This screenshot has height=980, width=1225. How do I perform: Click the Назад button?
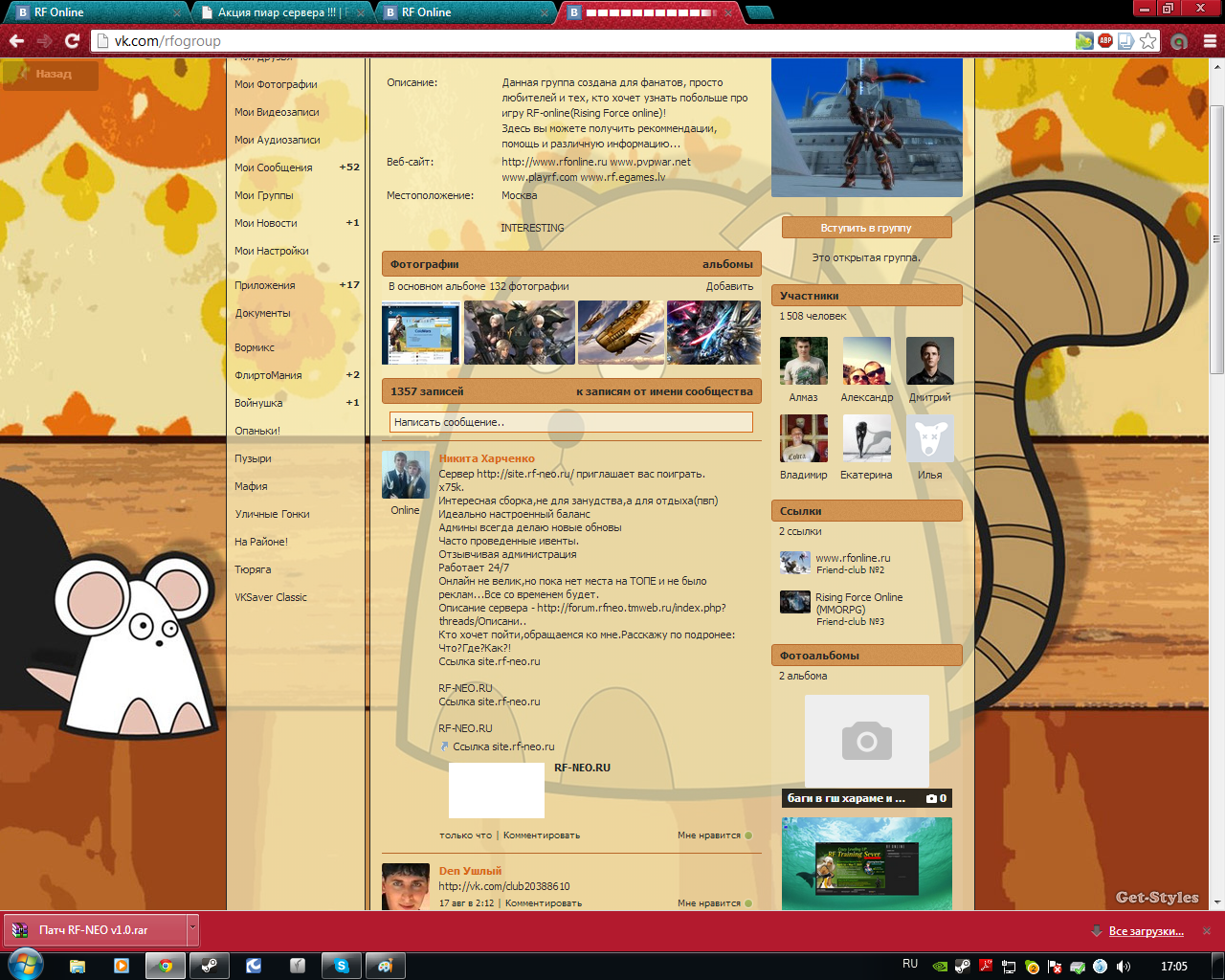click(x=50, y=74)
